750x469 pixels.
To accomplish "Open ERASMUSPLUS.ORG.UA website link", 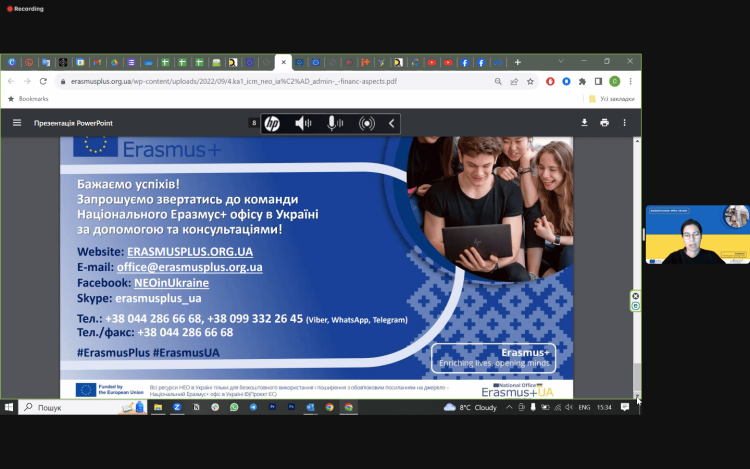I will pos(191,251).
